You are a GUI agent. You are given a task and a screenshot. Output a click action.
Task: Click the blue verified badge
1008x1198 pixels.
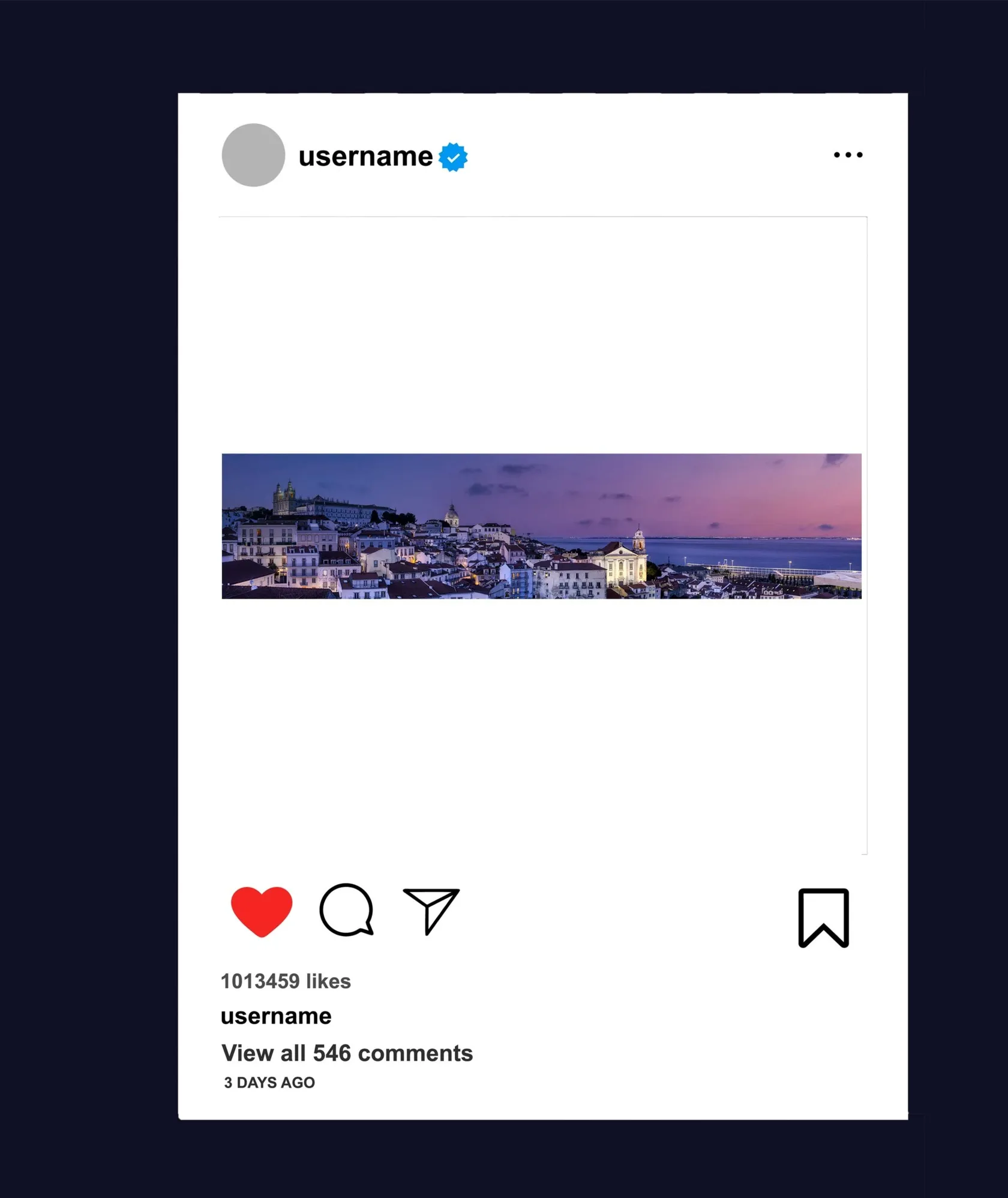click(453, 157)
